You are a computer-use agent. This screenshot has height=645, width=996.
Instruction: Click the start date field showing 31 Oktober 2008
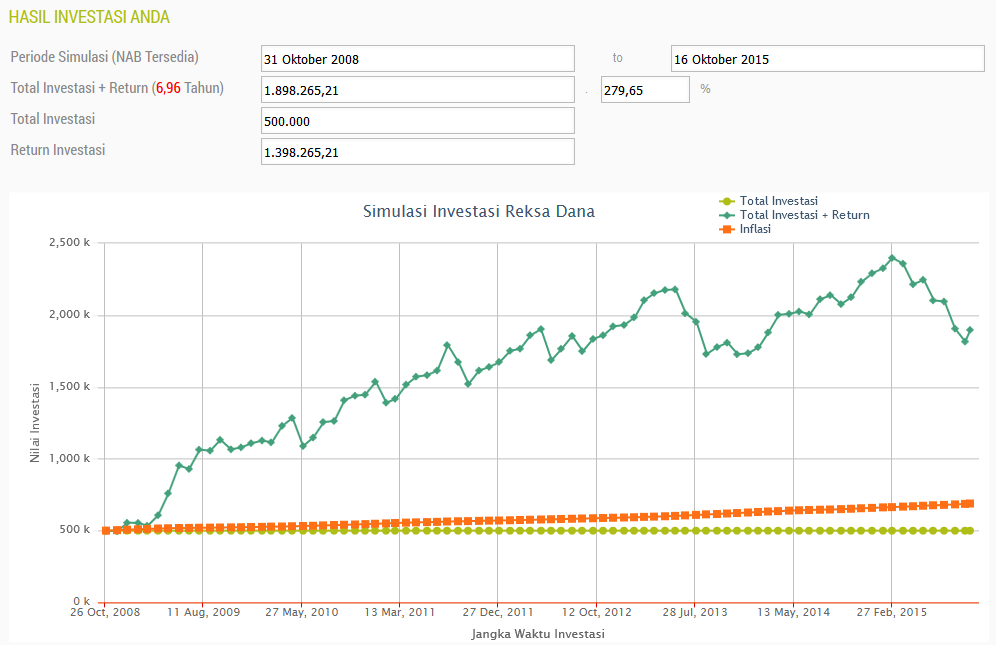pyautogui.click(x=417, y=59)
